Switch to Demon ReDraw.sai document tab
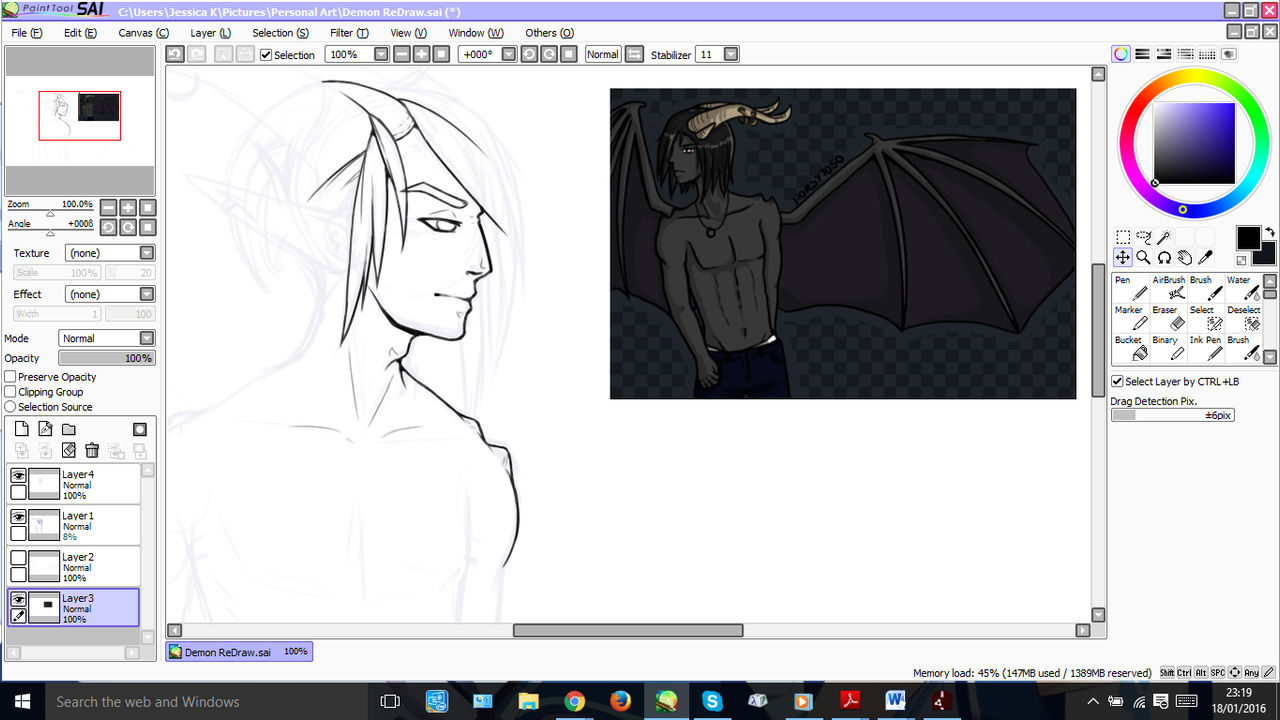 tap(239, 652)
